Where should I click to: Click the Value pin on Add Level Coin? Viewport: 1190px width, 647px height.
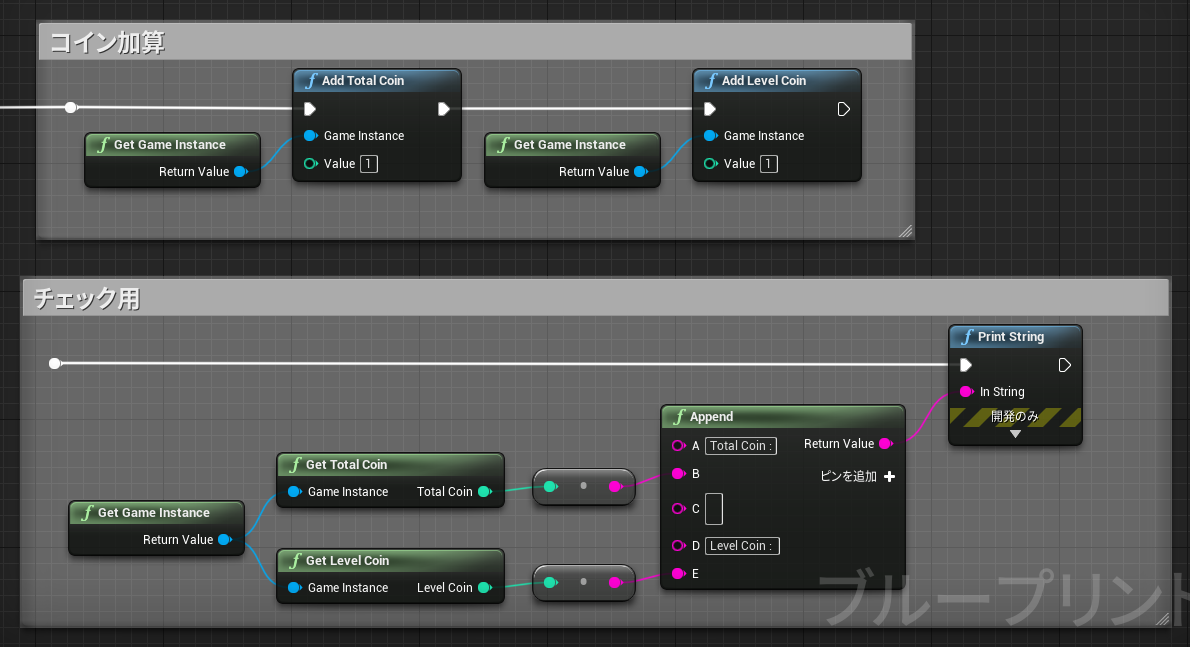710,164
